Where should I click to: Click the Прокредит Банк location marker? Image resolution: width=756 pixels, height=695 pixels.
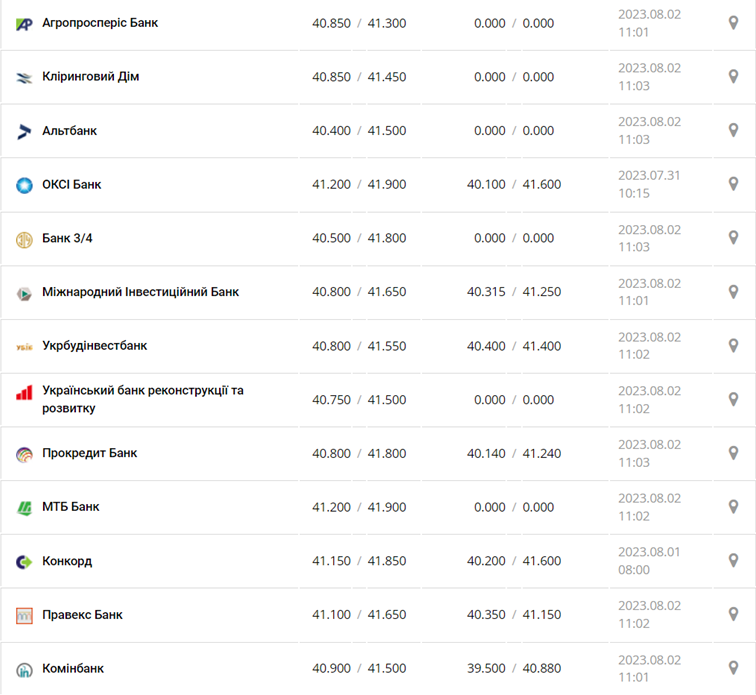(733, 453)
